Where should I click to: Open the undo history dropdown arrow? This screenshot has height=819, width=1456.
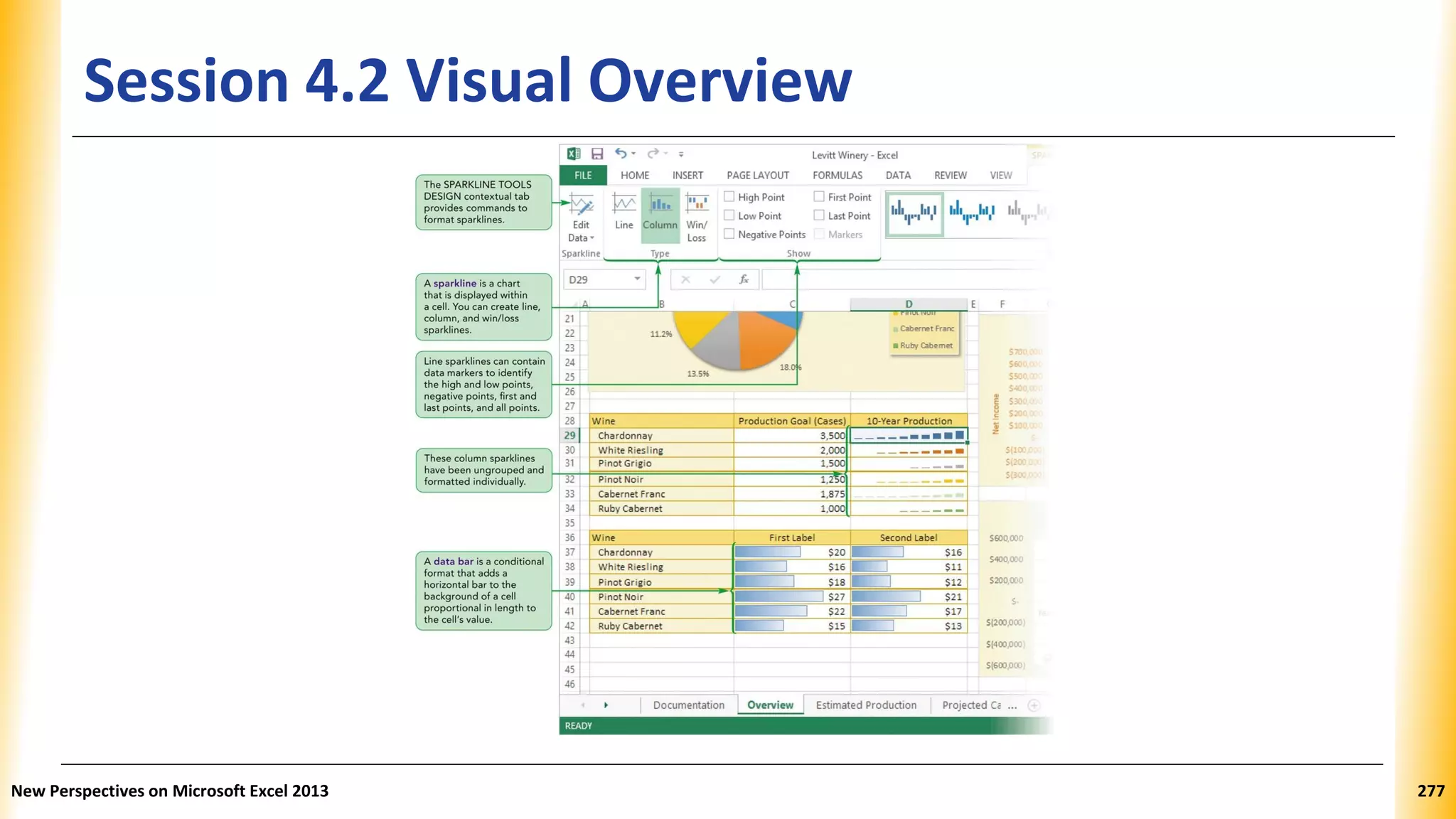click(x=633, y=154)
